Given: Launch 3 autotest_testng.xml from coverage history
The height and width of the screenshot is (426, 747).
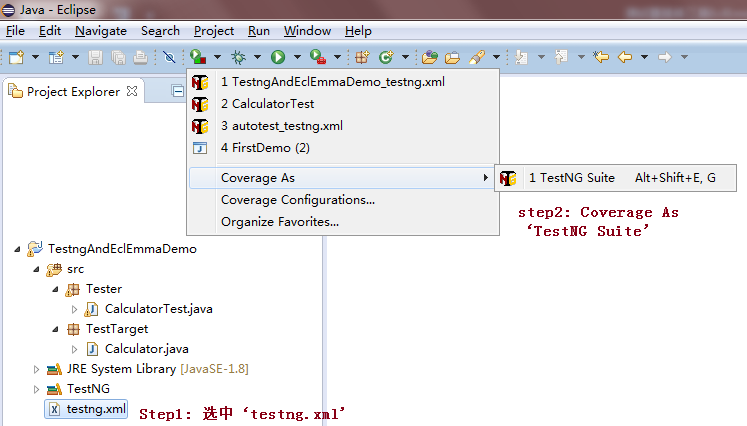Looking at the screenshot, I should point(281,126).
